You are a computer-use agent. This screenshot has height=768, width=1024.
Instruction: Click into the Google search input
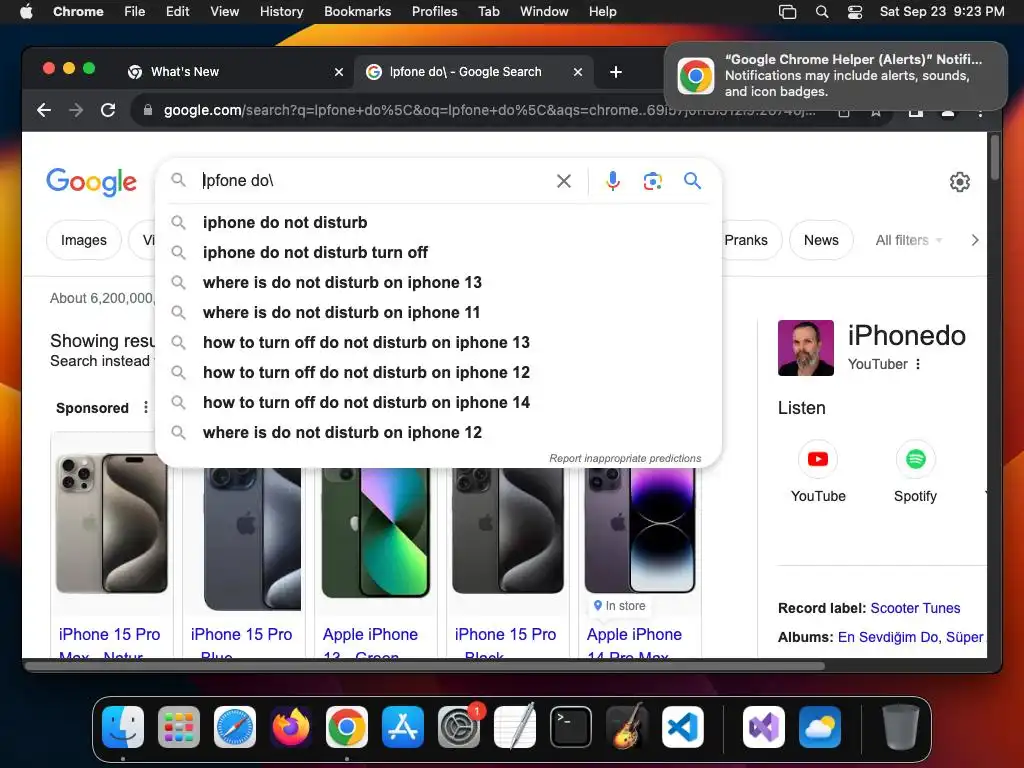372,181
